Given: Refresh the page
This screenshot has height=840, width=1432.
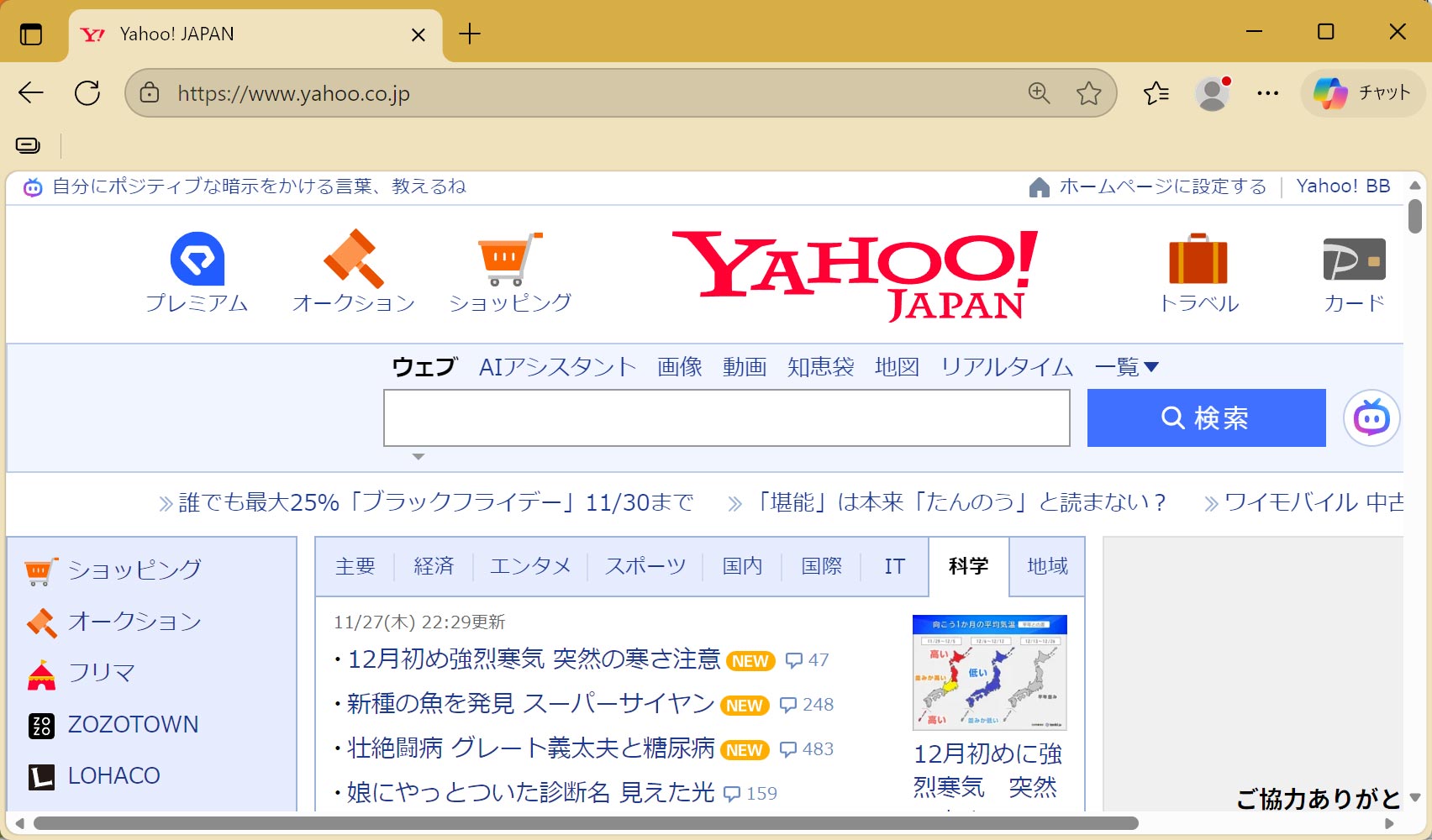Looking at the screenshot, I should 87,93.
